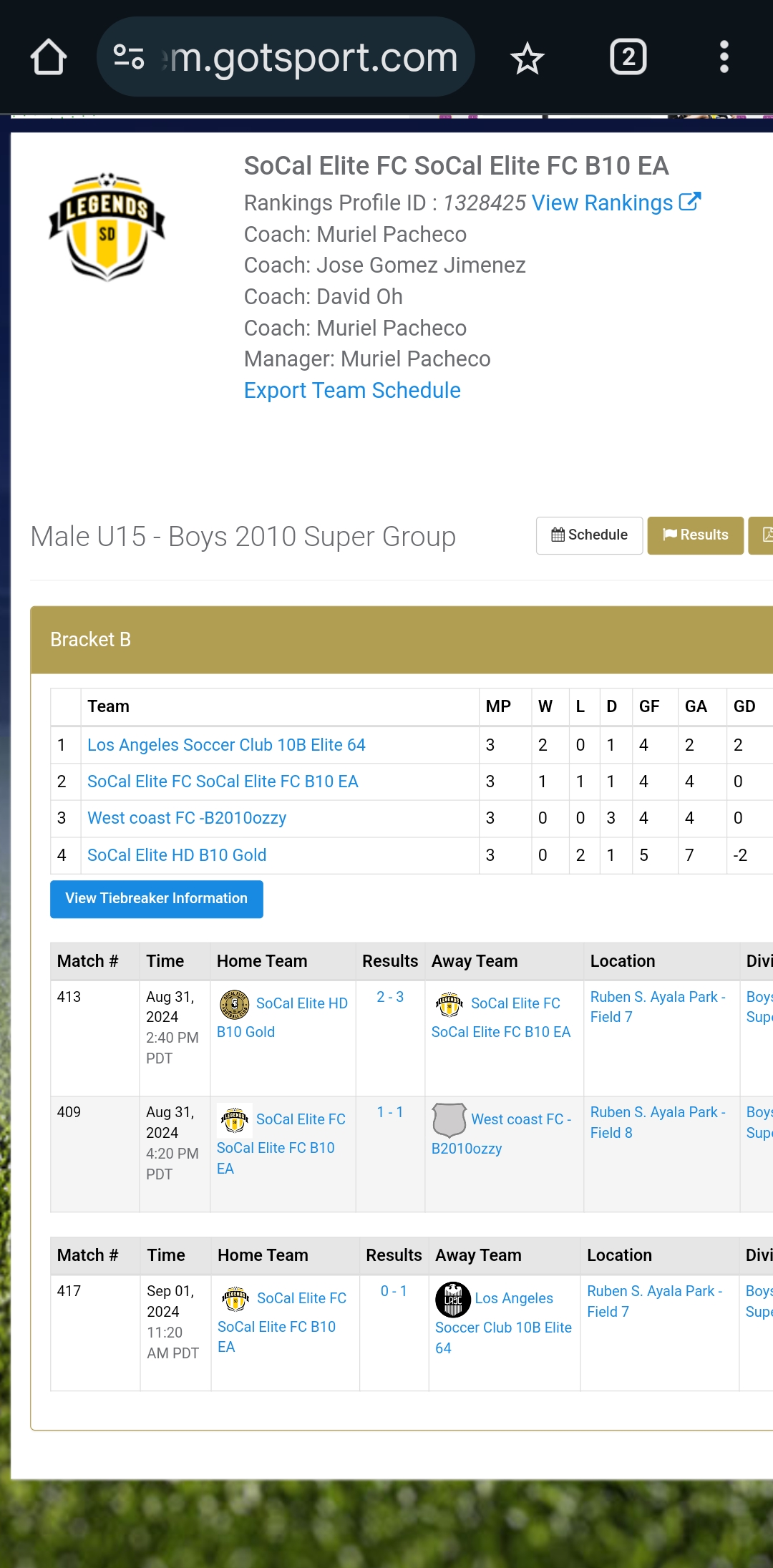The image size is (773, 1568).
Task: Open View Rankings external link
Action: click(x=616, y=203)
